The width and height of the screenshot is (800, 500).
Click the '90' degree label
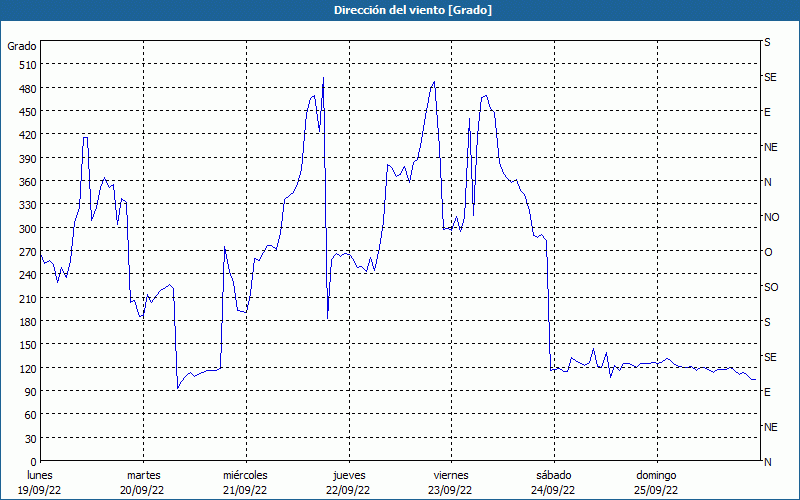31,392
